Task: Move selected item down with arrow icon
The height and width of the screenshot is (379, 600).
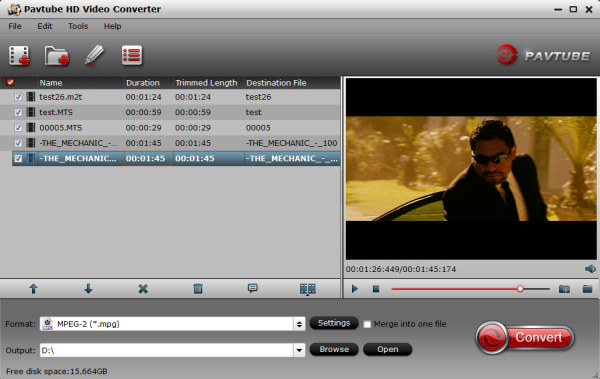Action: tap(88, 289)
